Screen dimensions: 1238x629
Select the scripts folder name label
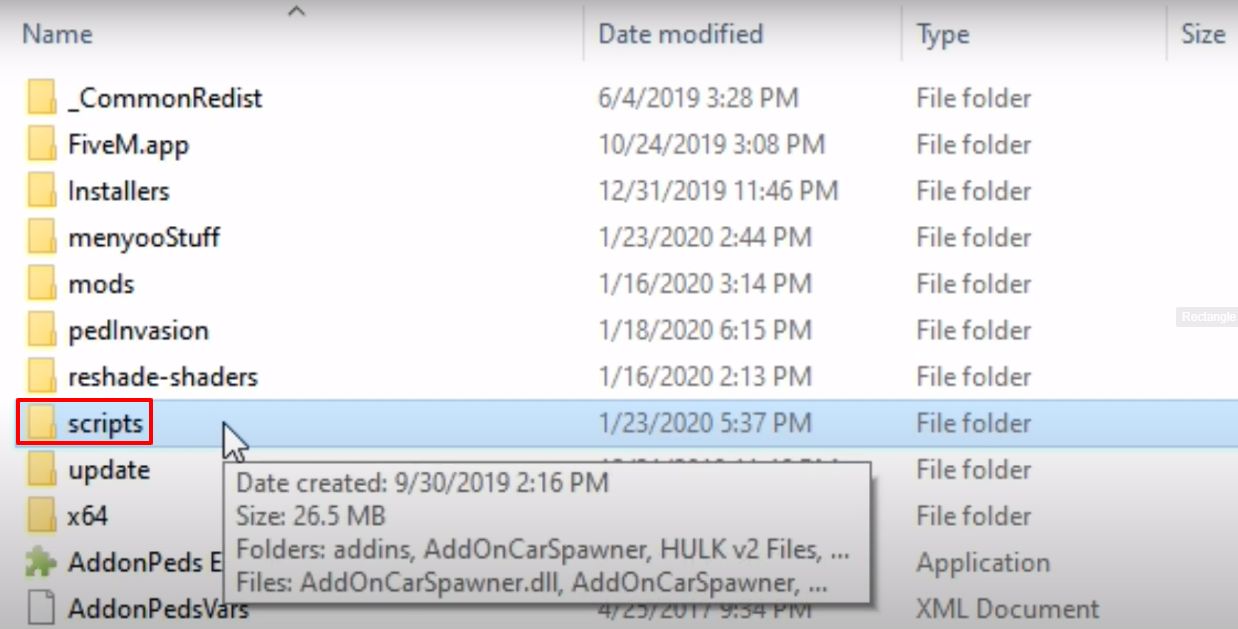click(106, 424)
